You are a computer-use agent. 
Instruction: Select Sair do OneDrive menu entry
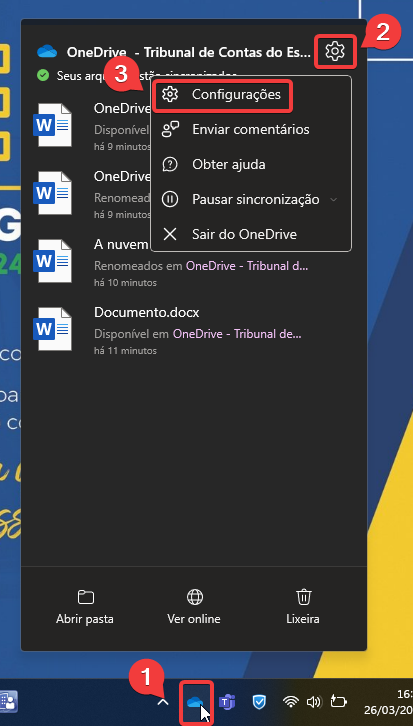pos(250,234)
